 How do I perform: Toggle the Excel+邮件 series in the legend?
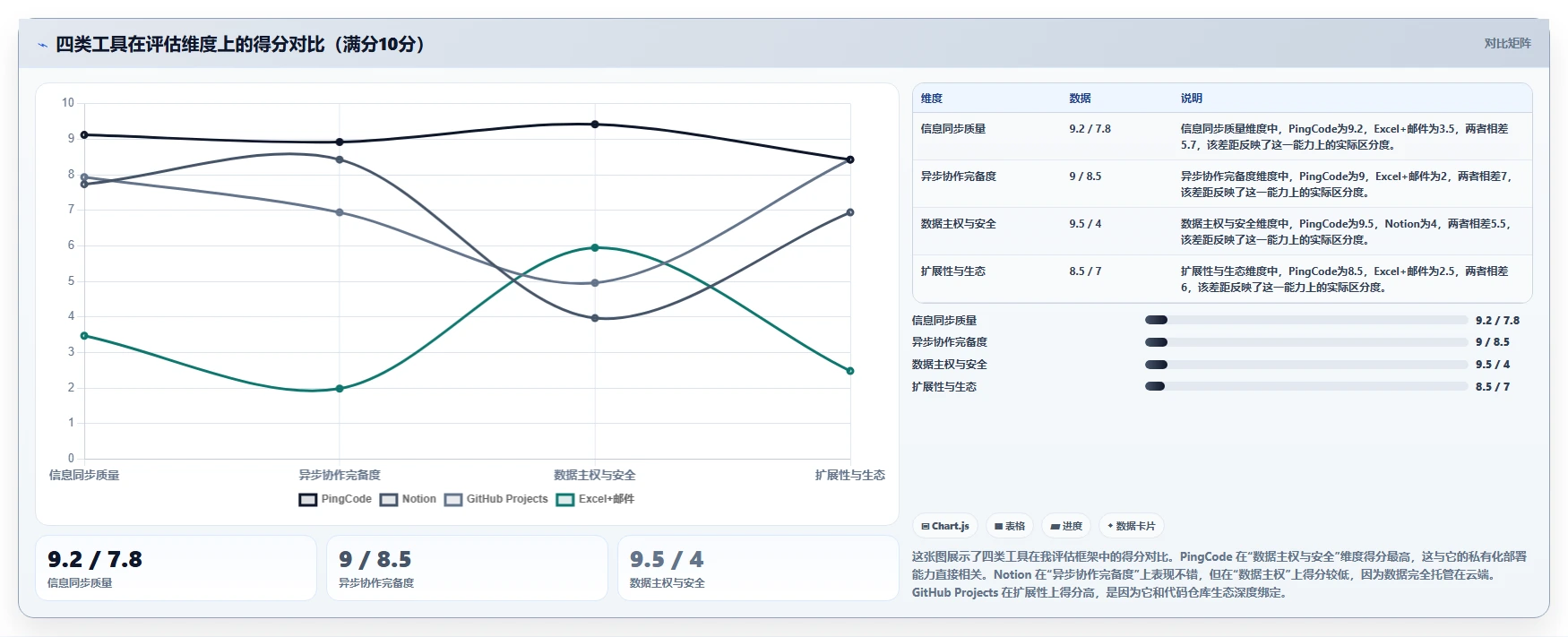point(595,499)
